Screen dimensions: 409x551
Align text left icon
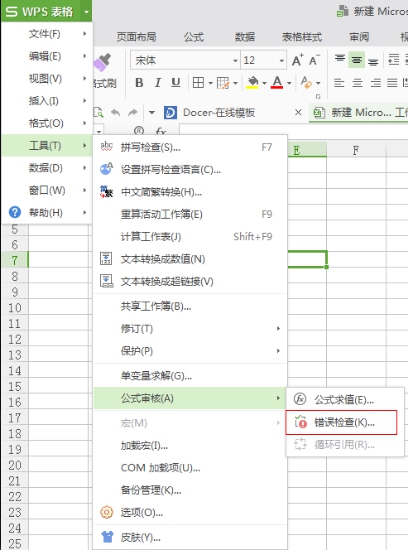click(x=339, y=83)
